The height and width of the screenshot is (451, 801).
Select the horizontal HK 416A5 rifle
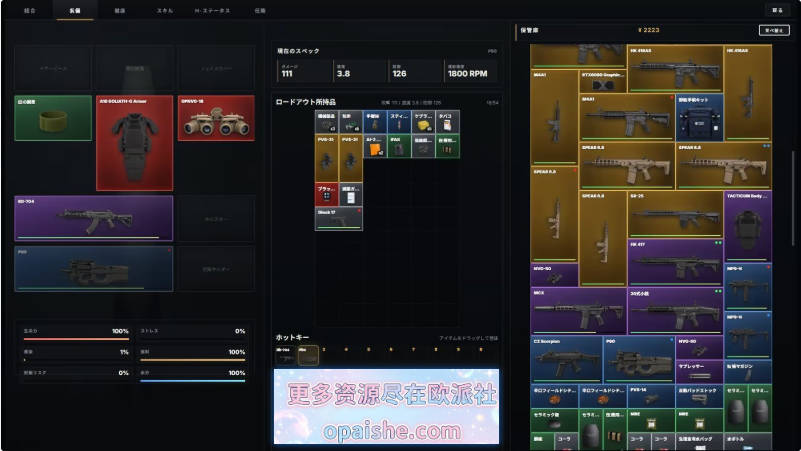pyautogui.click(x=675, y=68)
